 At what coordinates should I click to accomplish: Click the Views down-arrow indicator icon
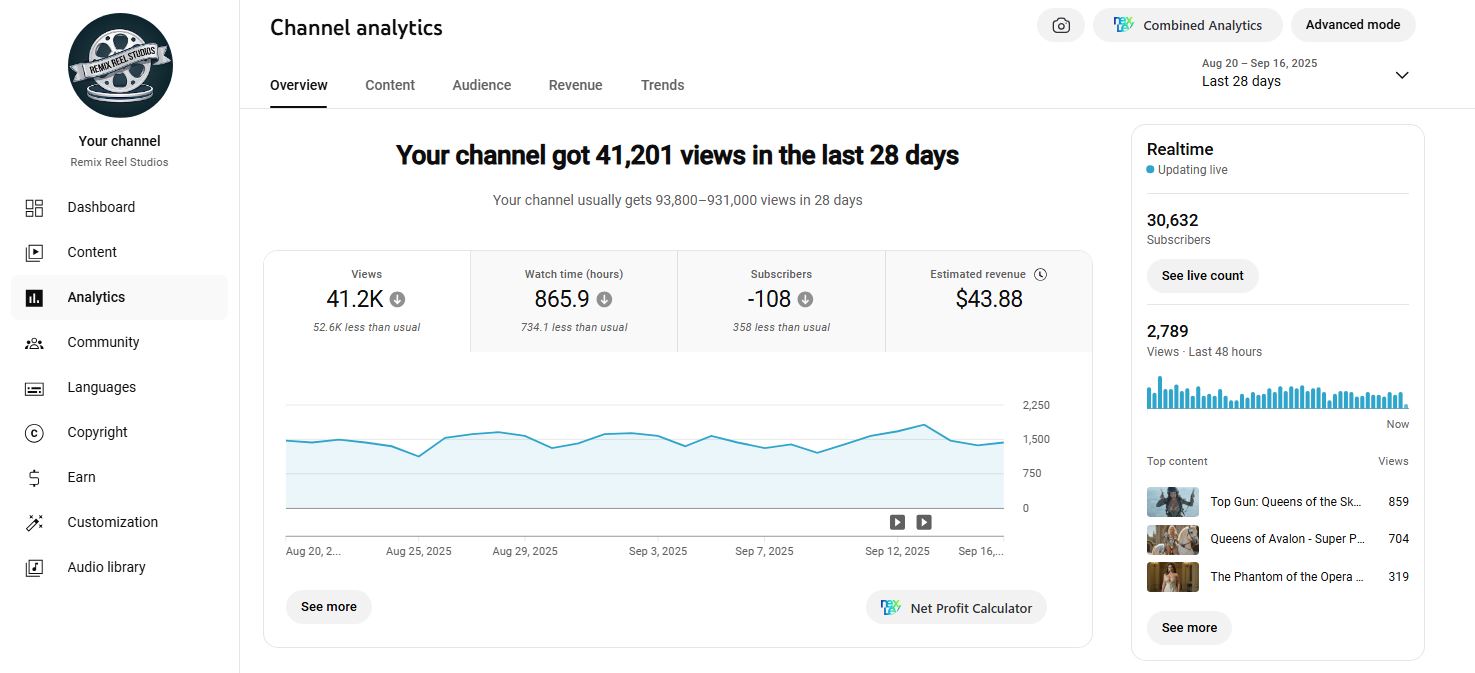tap(397, 299)
